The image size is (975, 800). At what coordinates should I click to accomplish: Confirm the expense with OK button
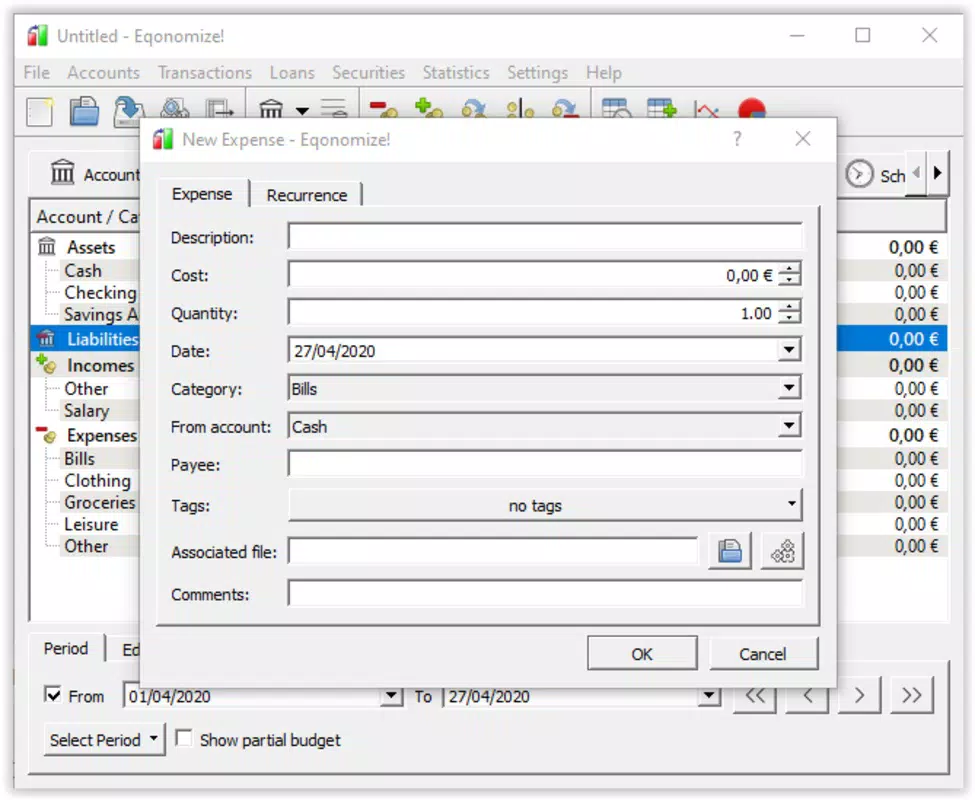[x=642, y=653]
